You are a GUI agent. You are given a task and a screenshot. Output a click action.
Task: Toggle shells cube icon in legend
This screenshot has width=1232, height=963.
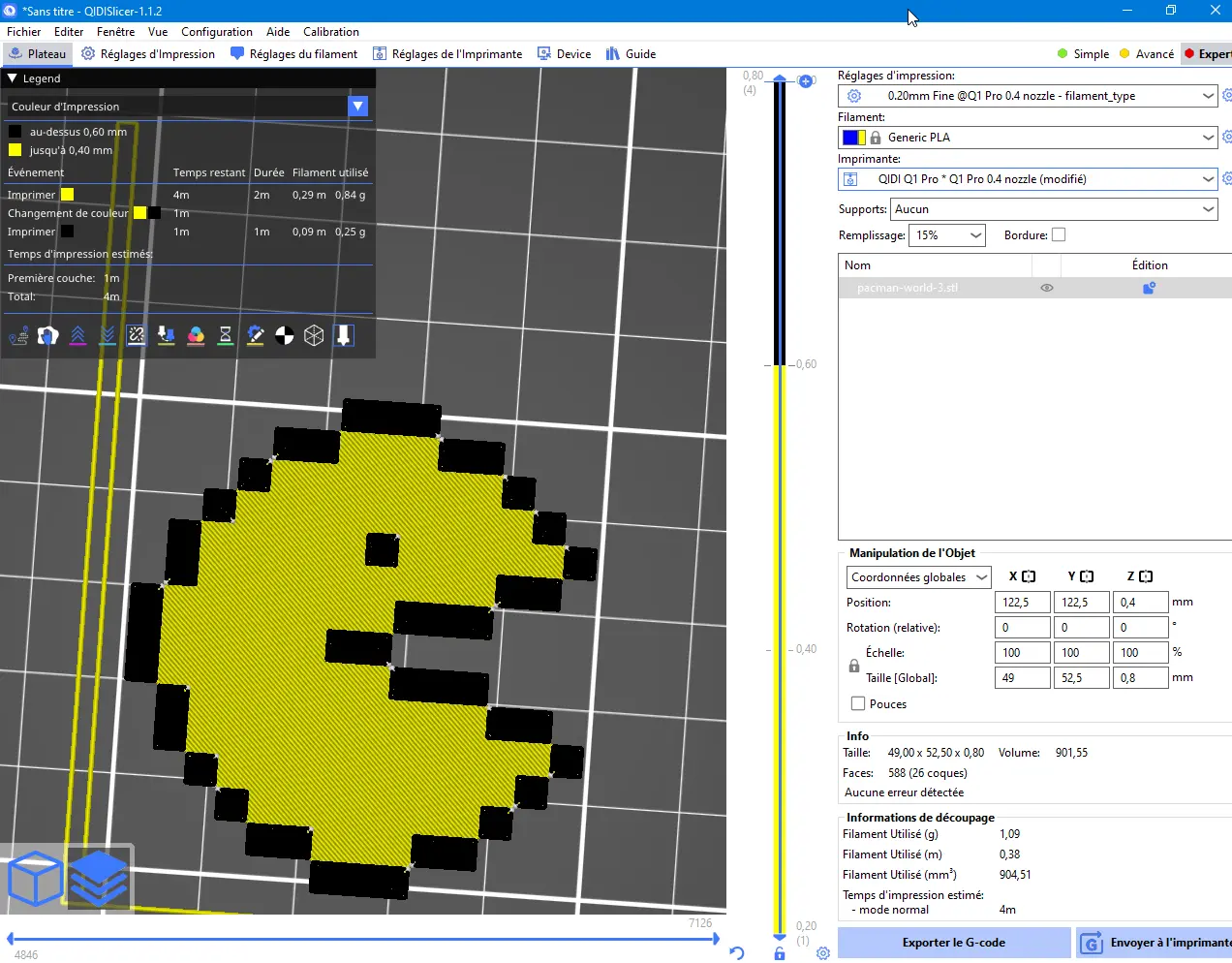click(314, 335)
